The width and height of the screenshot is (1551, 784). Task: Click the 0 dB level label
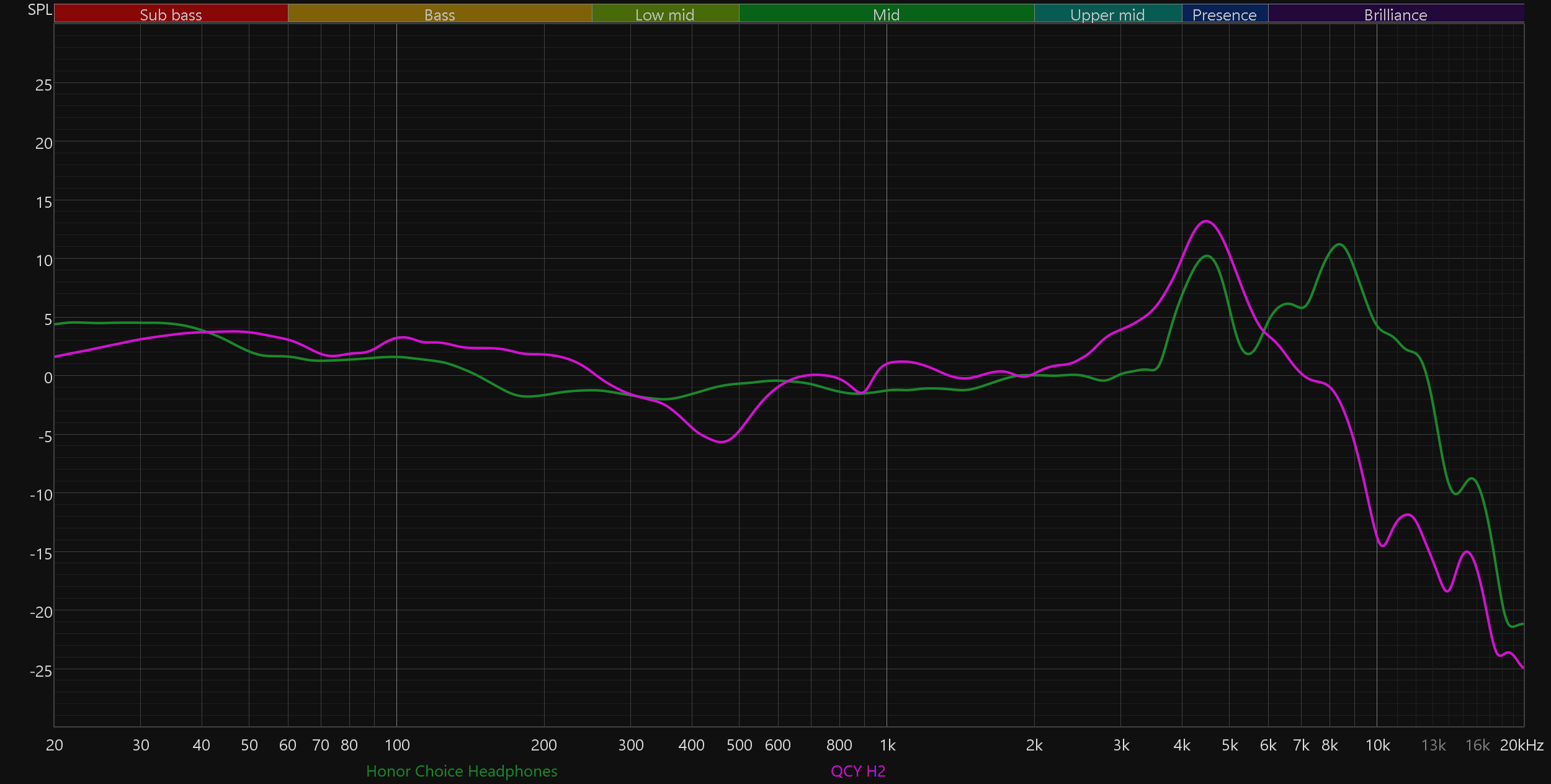click(48, 378)
